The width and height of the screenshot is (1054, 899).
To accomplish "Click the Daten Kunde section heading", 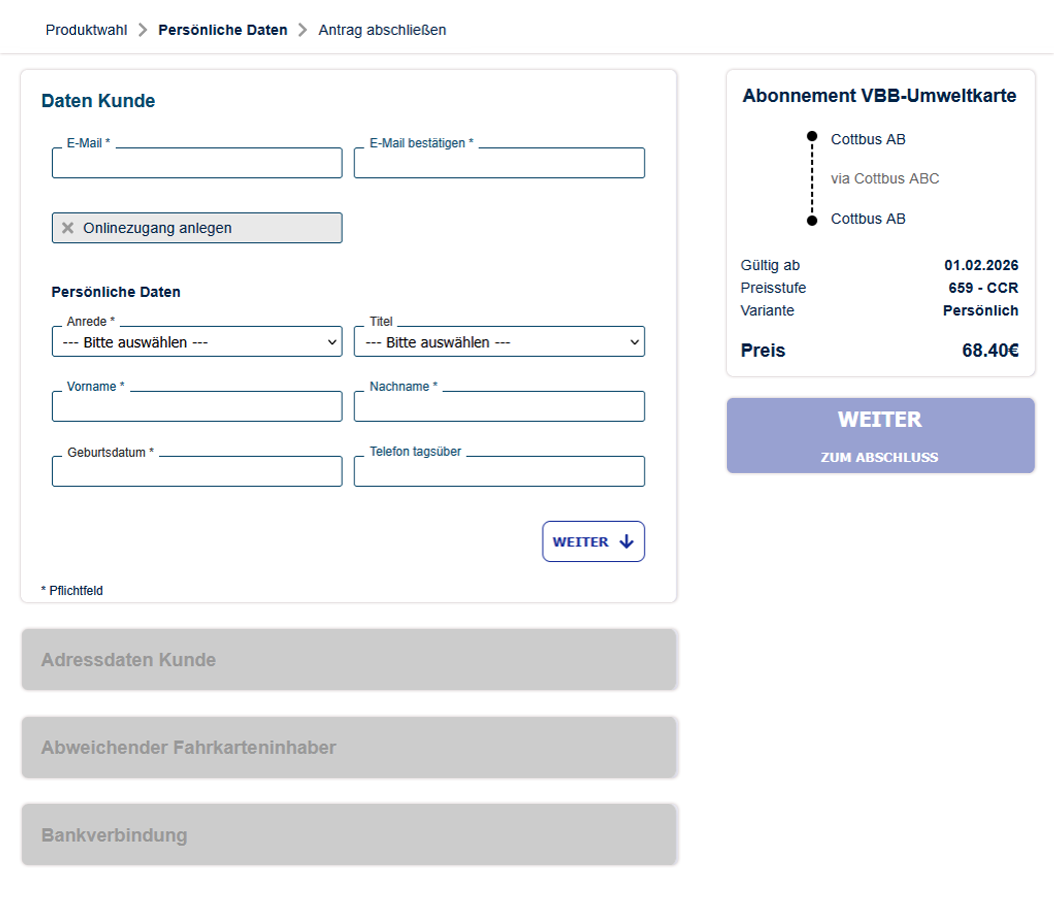I will click(x=98, y=101).
